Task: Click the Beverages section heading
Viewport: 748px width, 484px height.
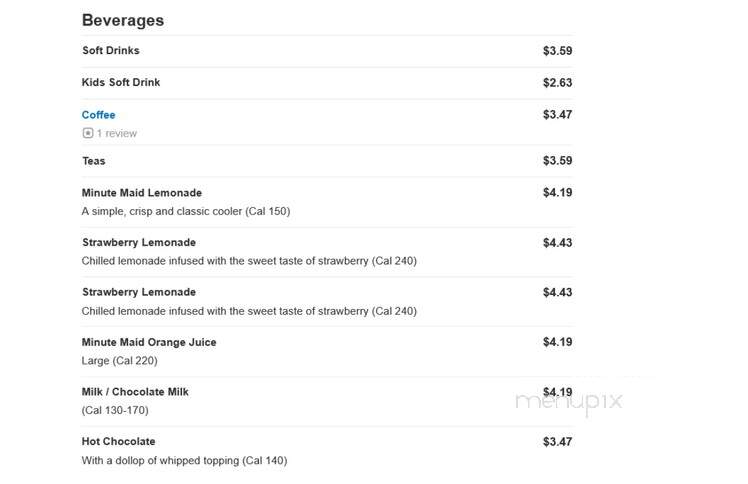Action: point(123,21)
